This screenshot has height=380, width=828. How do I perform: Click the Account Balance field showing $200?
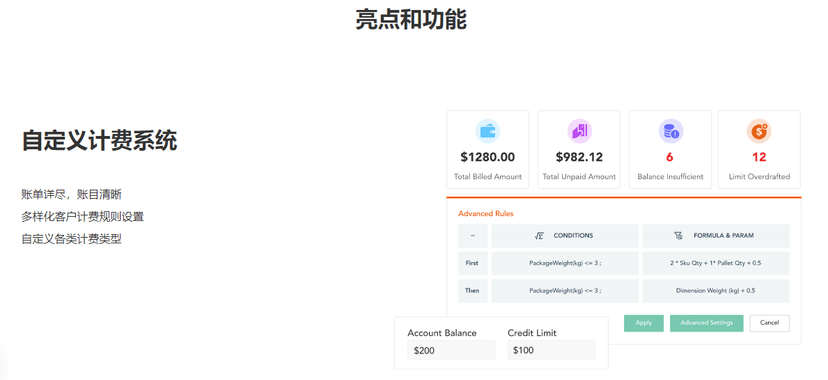pos(451,350)
